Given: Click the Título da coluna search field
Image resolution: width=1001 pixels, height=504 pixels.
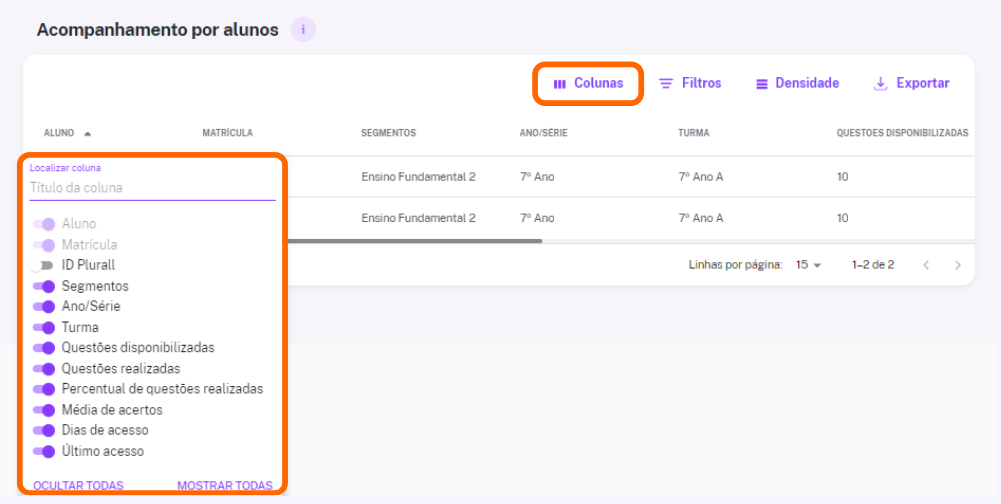Looking at the screenshot, I should coord(153,188).
